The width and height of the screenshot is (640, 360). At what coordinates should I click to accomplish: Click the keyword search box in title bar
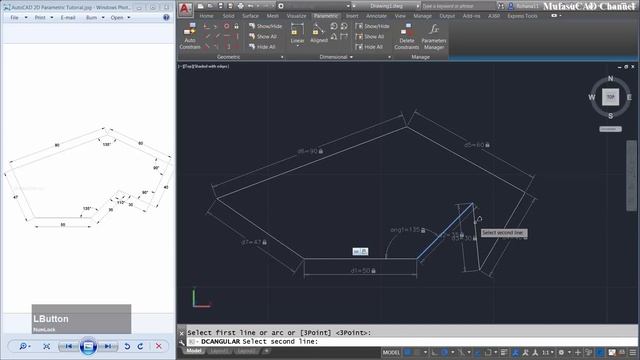[458, 6]
